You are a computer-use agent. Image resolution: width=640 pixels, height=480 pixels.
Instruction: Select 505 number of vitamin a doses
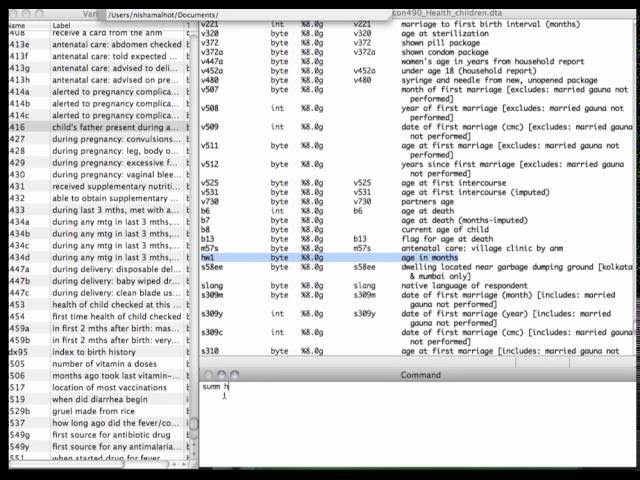coord(99,364)
